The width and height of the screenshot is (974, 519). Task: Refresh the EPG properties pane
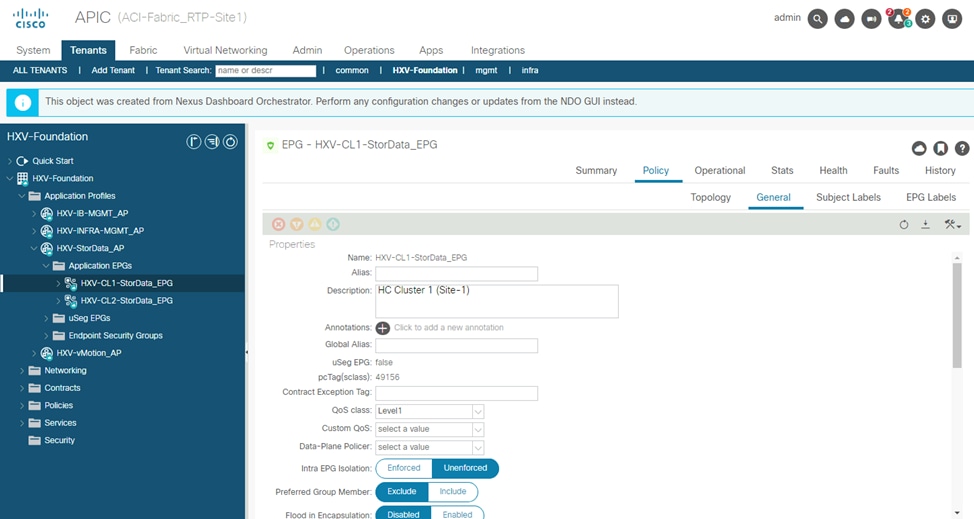[904, 225]
